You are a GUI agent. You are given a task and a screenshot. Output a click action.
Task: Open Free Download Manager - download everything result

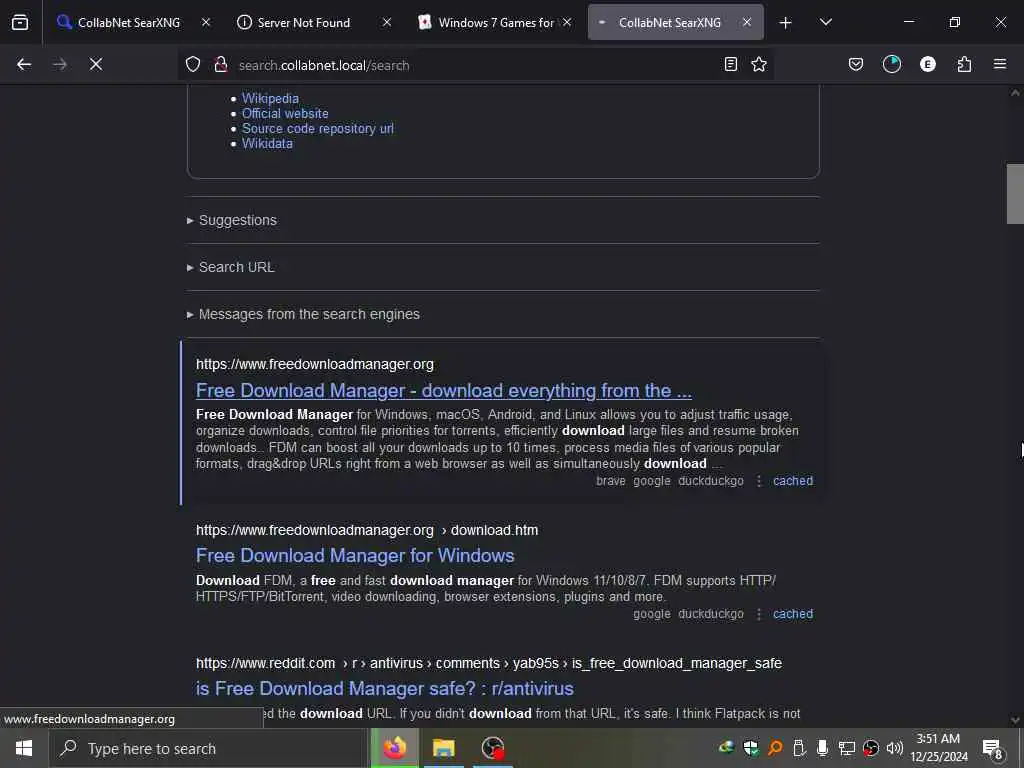tap(443, 391)
